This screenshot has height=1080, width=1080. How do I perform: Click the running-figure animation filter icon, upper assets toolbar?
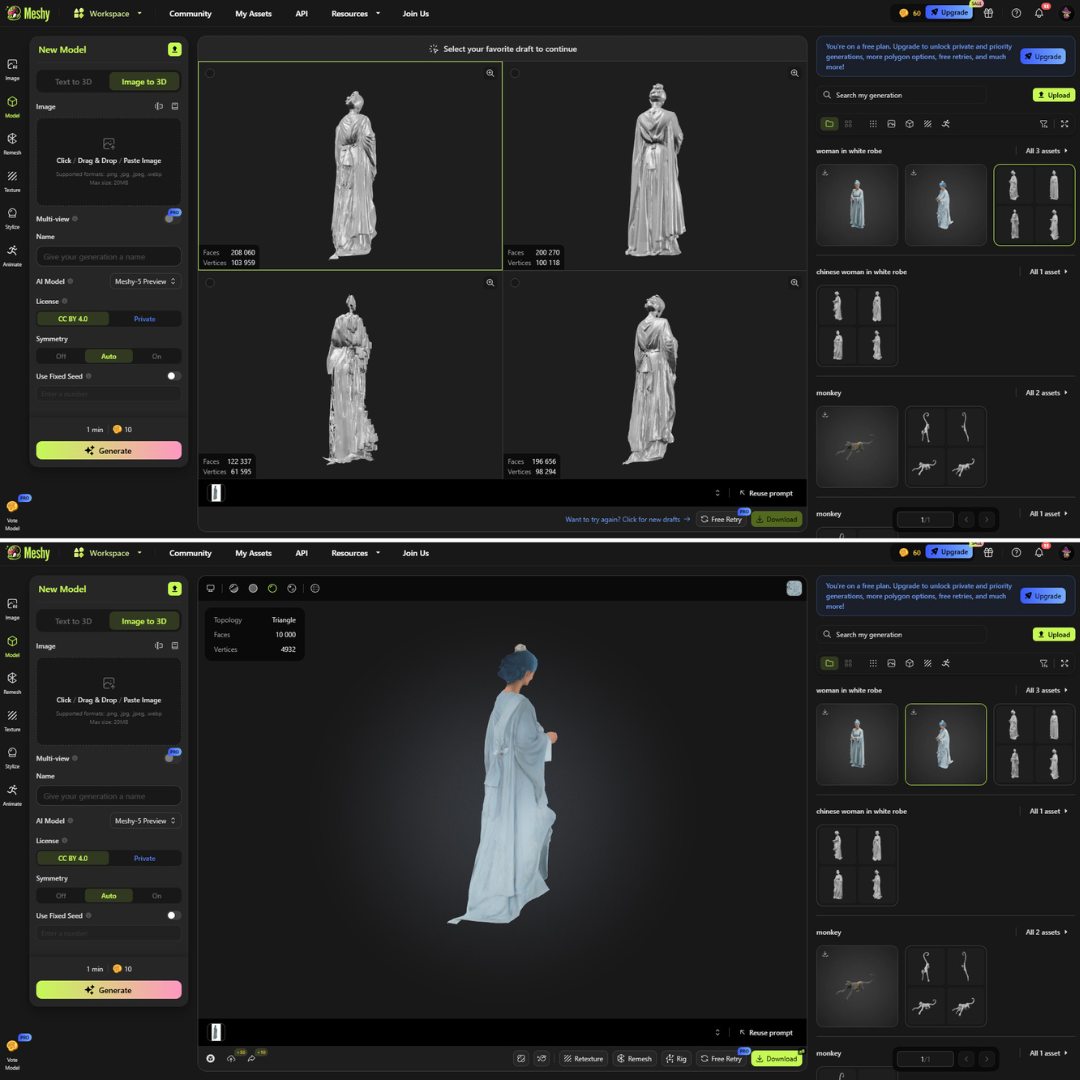[x=946, y=124]
